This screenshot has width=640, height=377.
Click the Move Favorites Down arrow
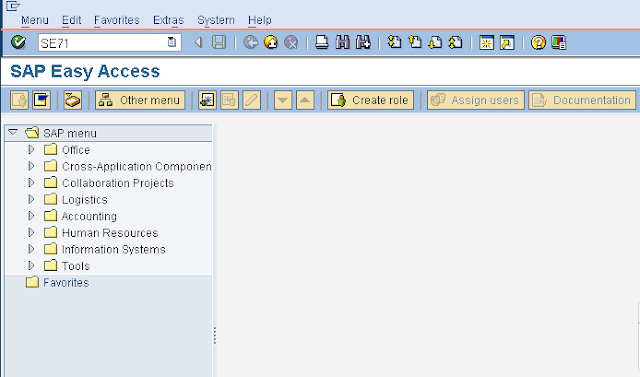tap(283, 100)
